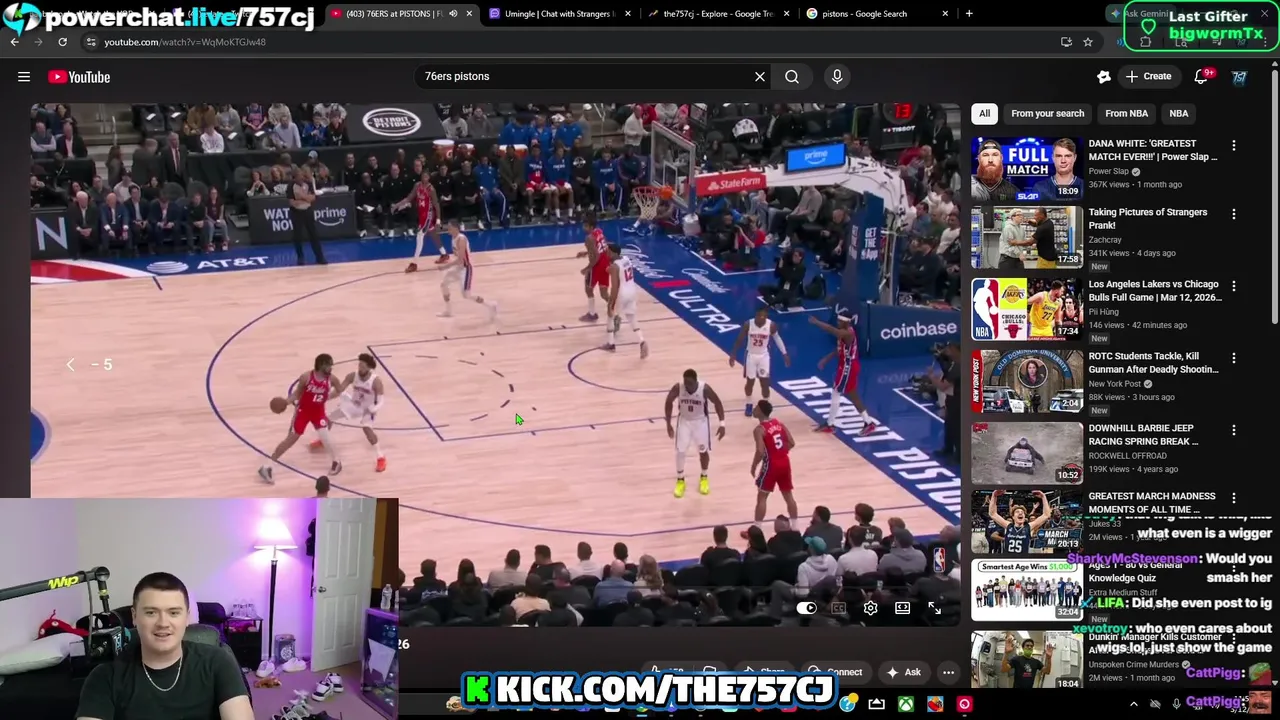Viewport: 1280px width, 720px height.
Task: Go to the YouTube home logo
Action: 79,77
